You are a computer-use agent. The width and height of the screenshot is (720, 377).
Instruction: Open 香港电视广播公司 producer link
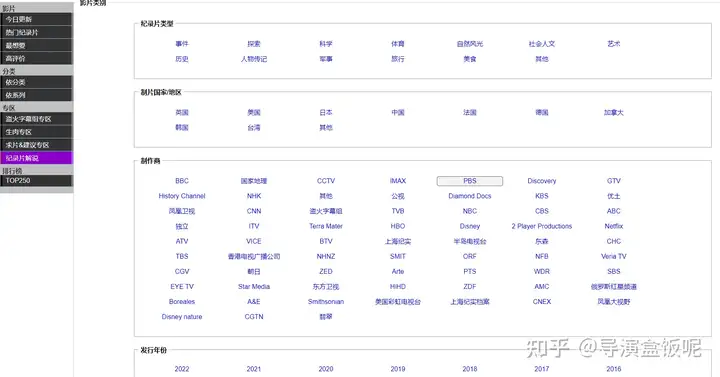[254, 256]
